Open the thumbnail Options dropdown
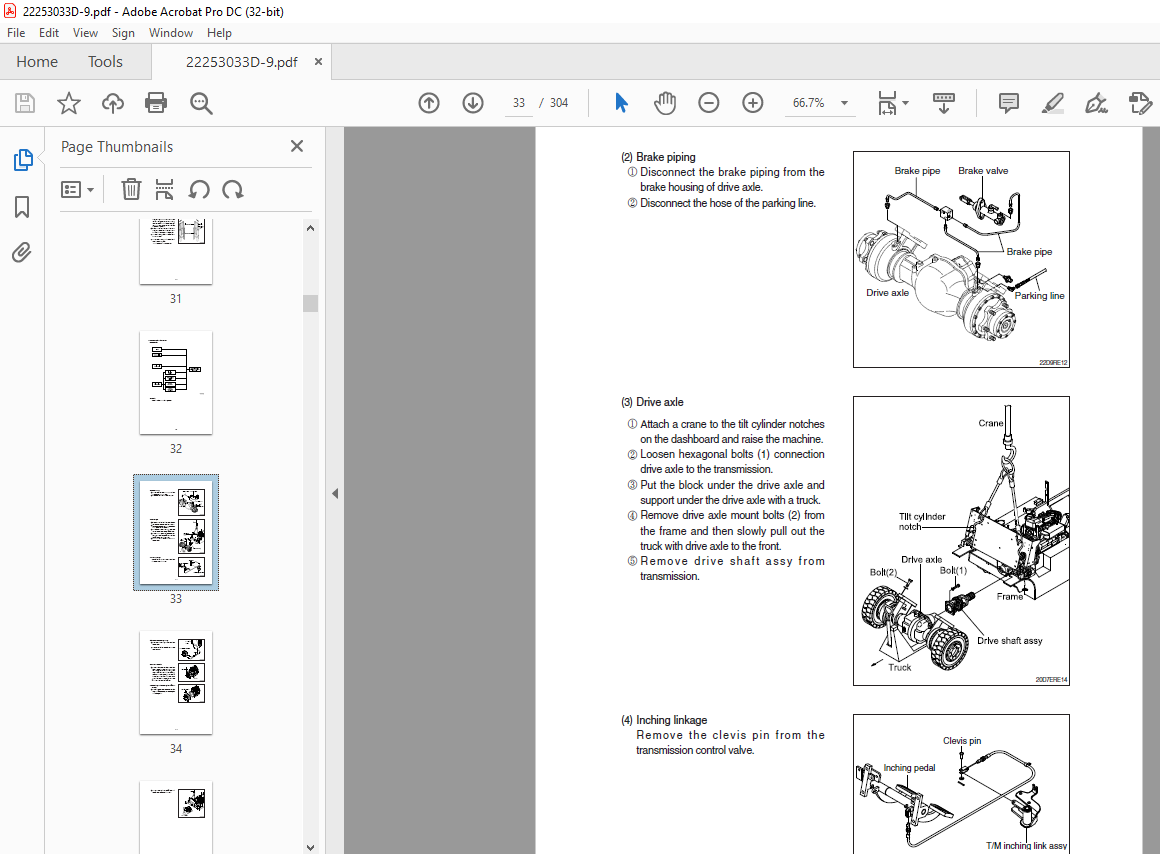 (77, 189)
